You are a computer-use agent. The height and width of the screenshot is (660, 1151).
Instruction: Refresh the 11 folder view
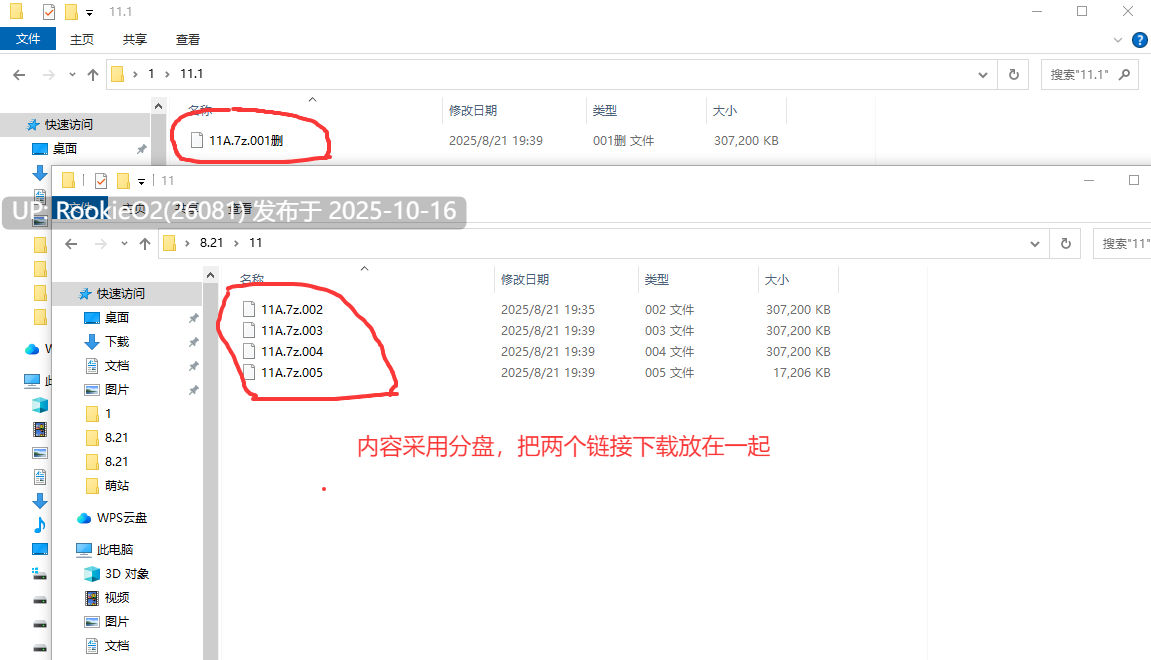click(x=1066, y=243)
